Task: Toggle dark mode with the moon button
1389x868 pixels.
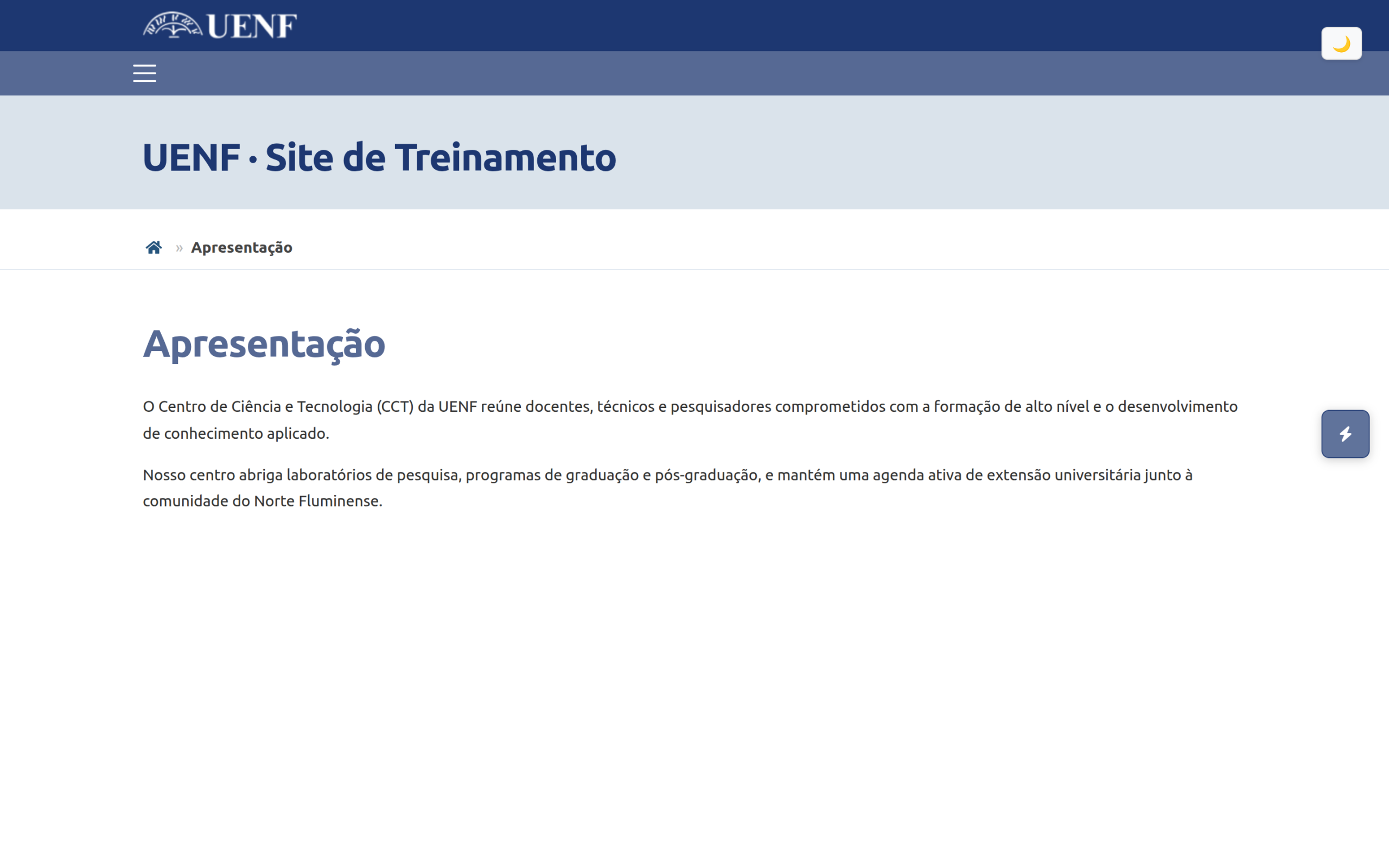Action: [1341, 43]
